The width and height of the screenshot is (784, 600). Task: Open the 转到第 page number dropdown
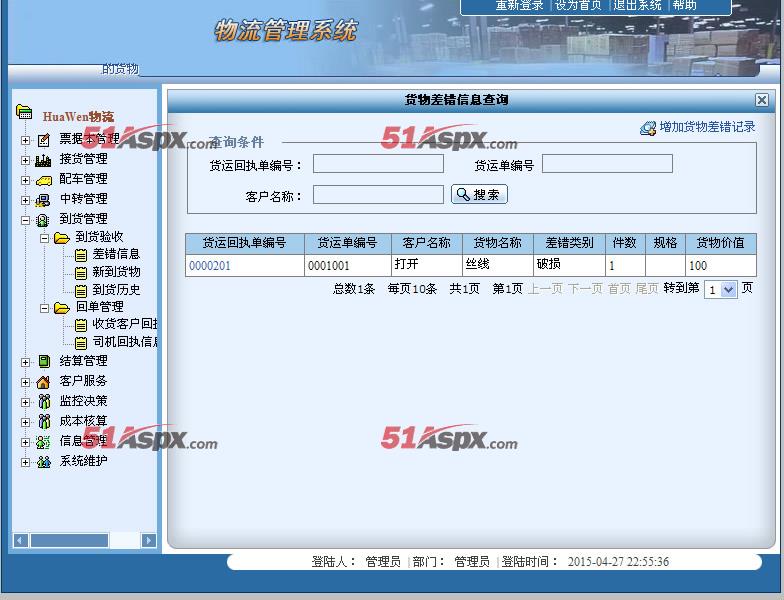click(720, 290)
